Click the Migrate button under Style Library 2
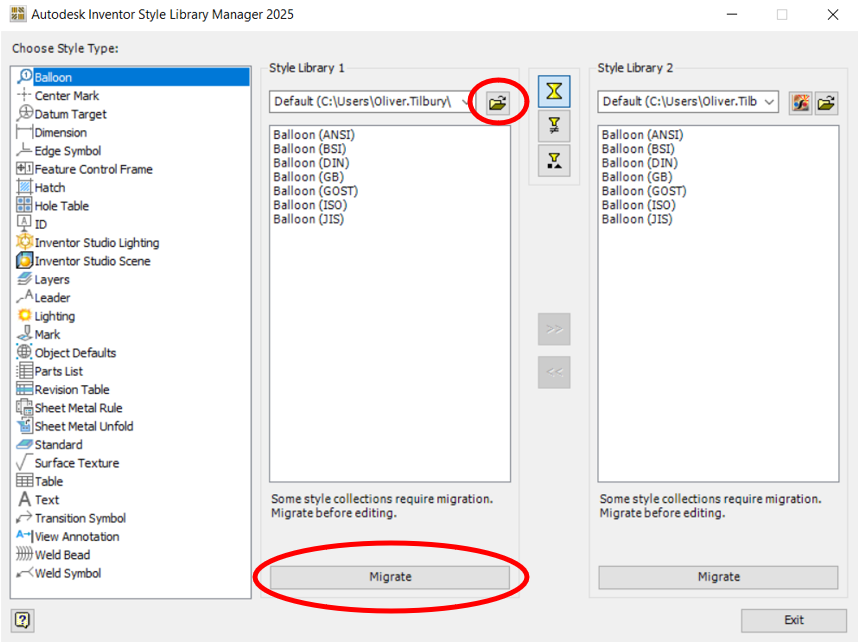This screenshot has height=643, width=858. [717, 577]
